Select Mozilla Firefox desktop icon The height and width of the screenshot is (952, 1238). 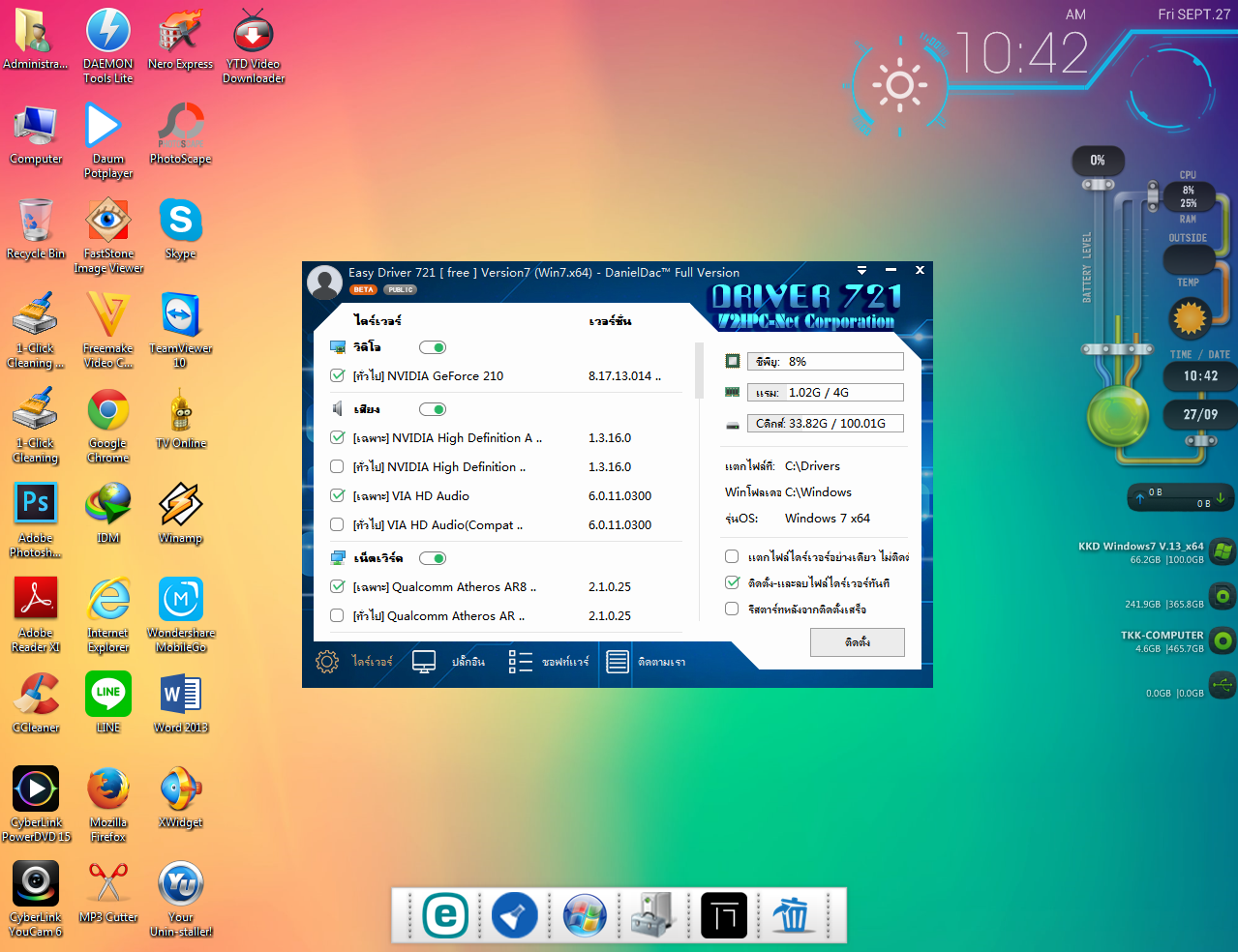point(108,804)
